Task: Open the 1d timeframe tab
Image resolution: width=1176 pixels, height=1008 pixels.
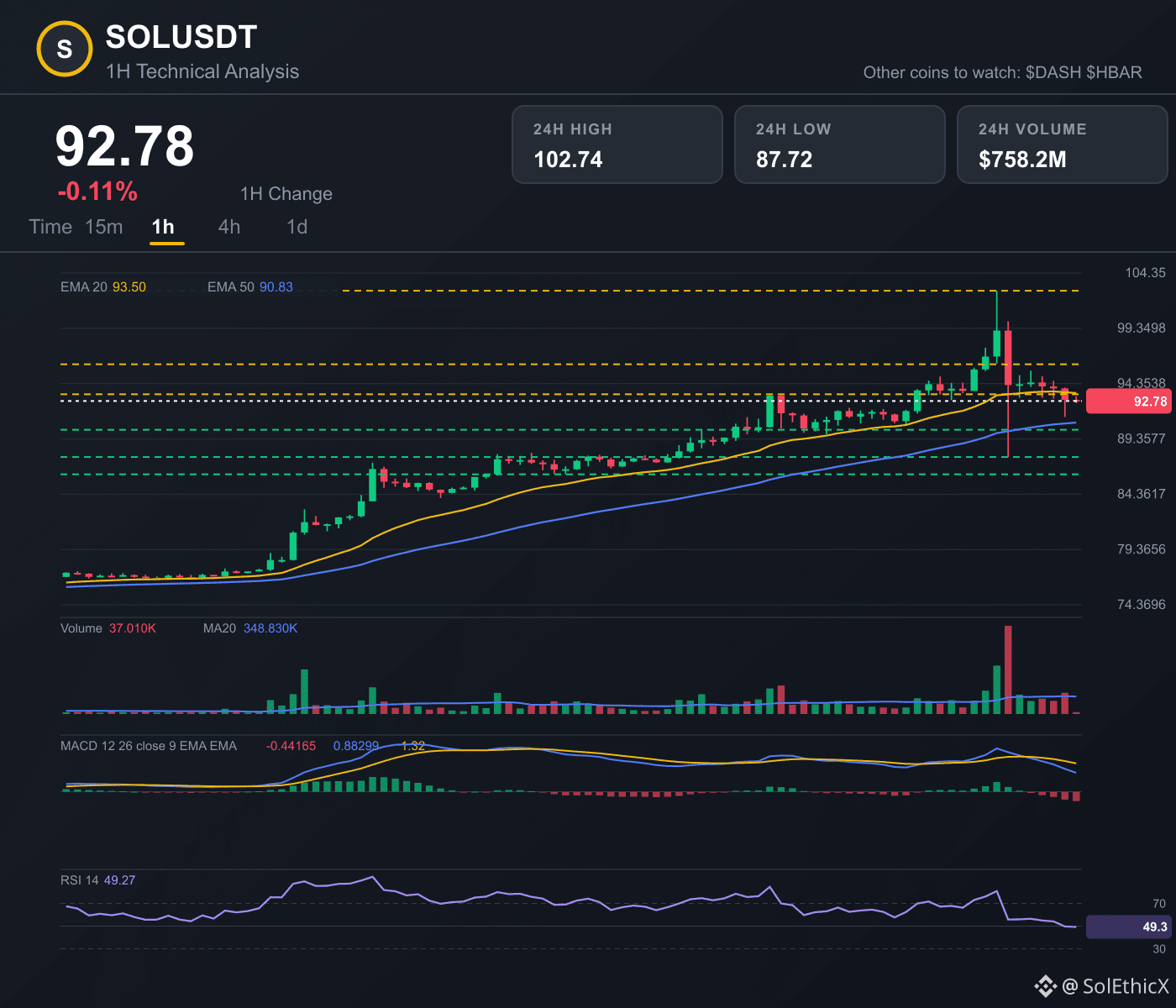Action: (297, 227)
